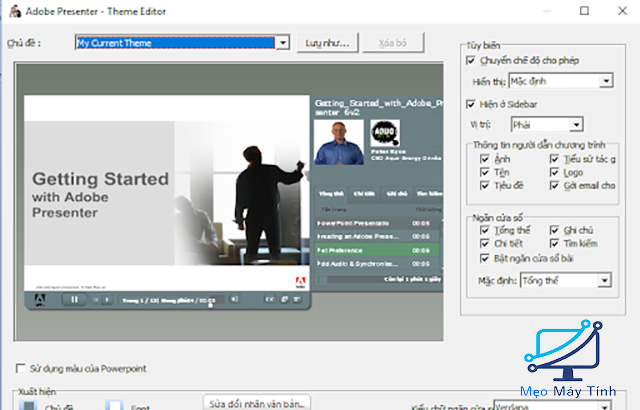Open the 'Chủ đề' theme dropdown arrow
The height and width of the screenshot is (410, 640).
pyautogui.click(x=282, y=42)
